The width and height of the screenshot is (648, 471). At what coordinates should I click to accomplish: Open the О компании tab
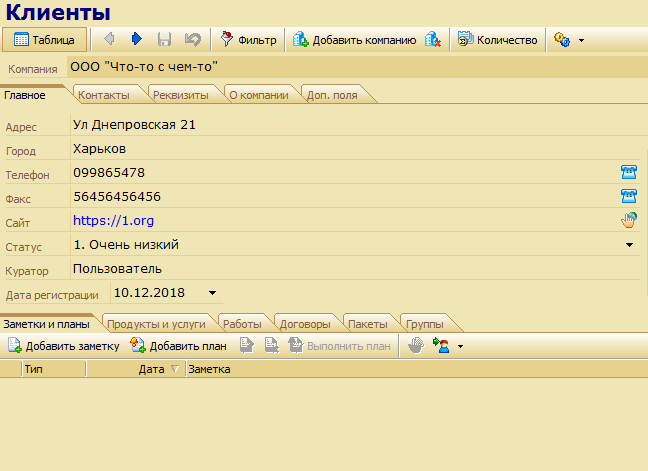click(x=259, y=95)
